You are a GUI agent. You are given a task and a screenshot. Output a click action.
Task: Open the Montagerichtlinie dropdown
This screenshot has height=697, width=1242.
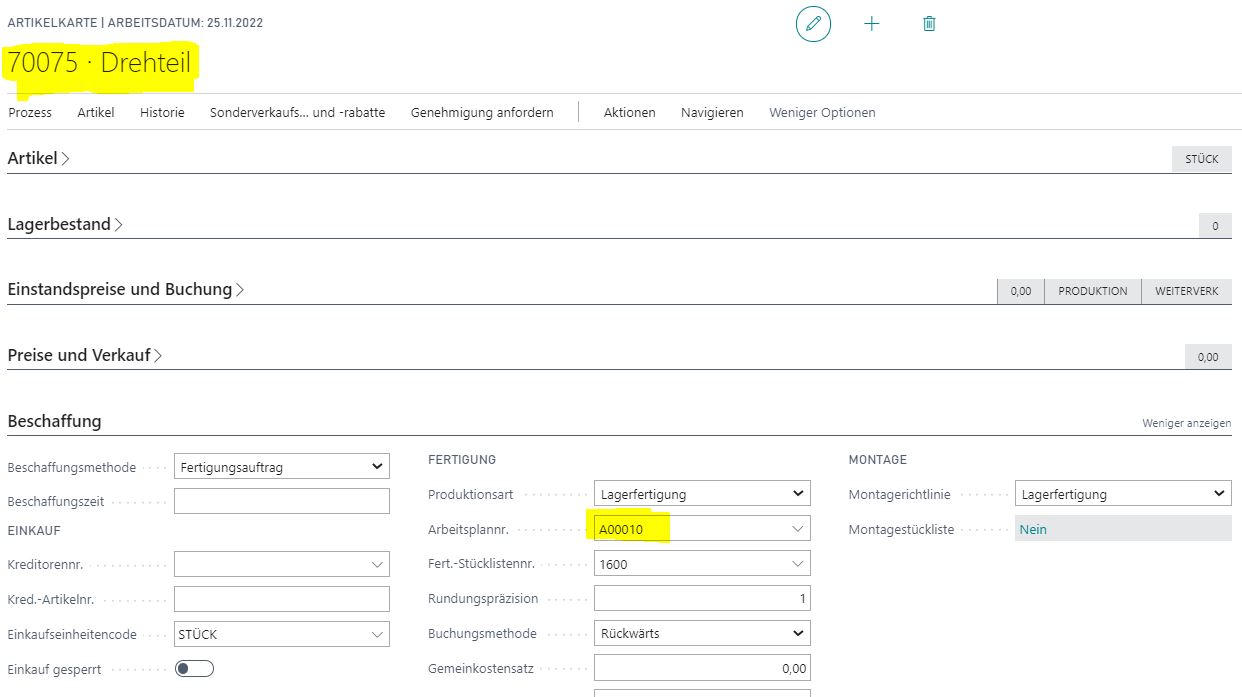[1123, 493]
